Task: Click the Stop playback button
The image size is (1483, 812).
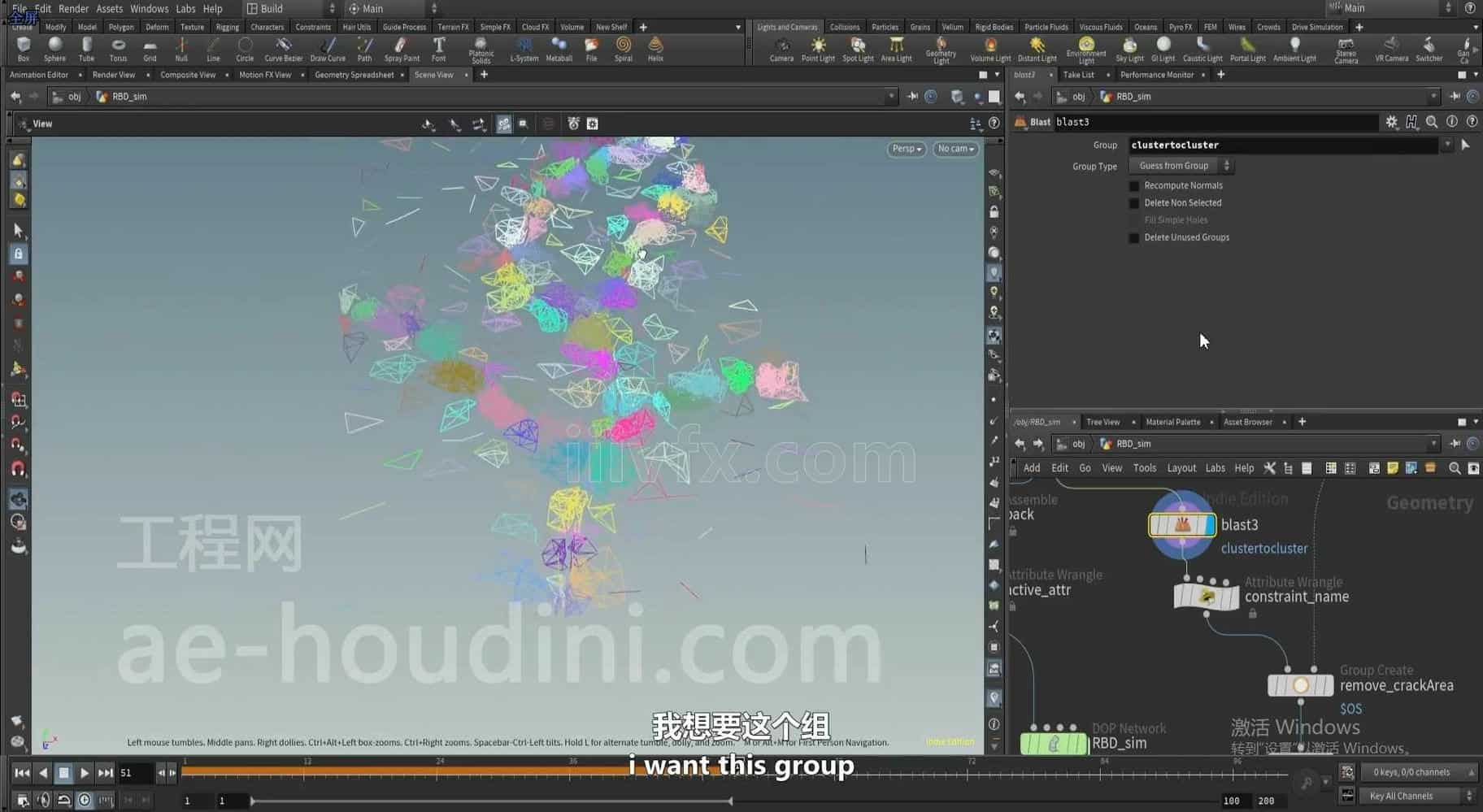Action: coord(63,773)
